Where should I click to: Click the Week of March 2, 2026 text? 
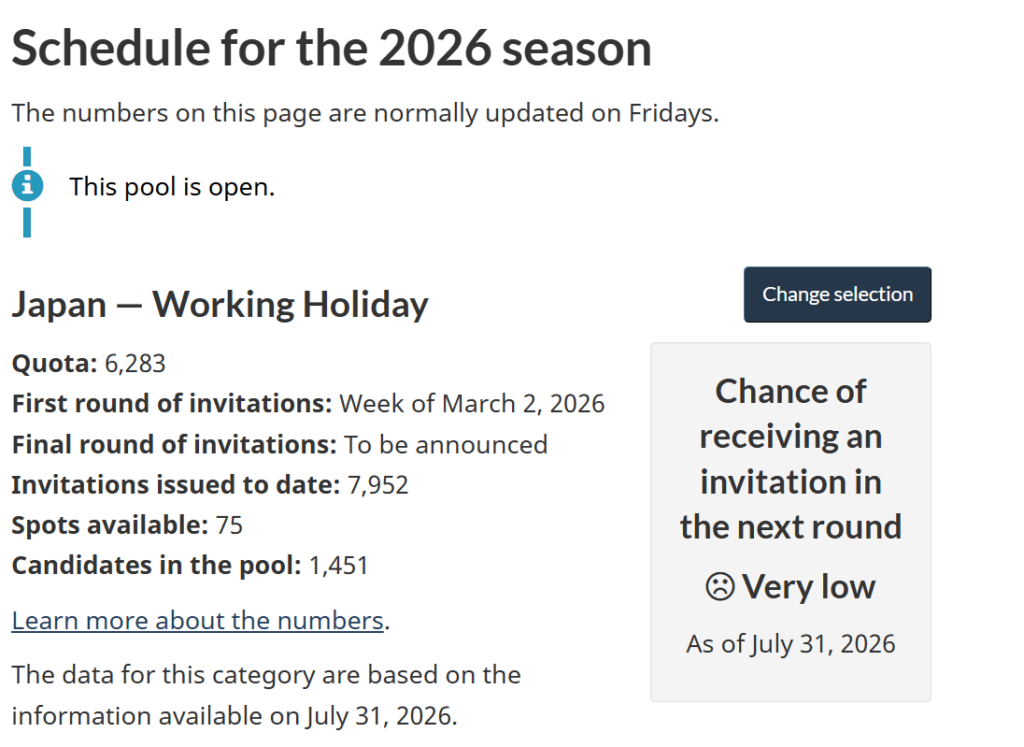(x=472, y=404)
